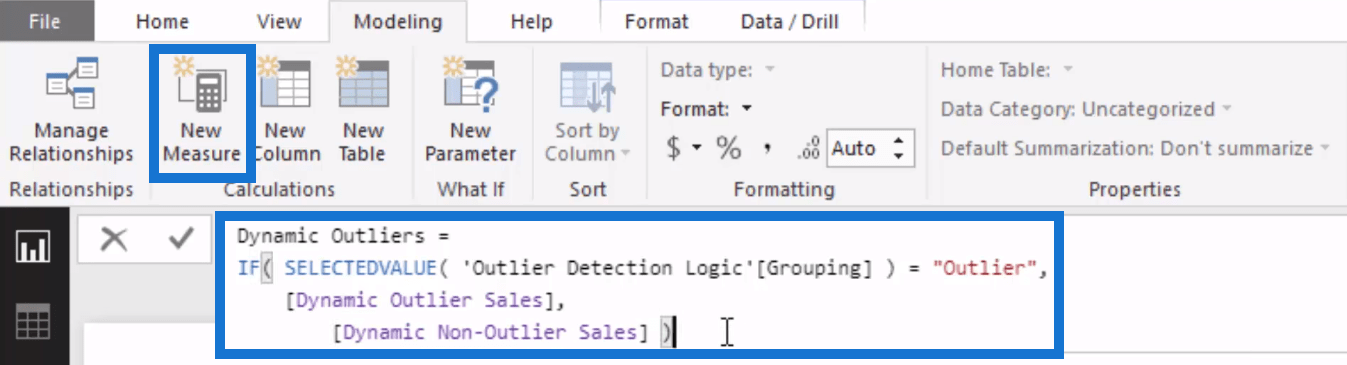Open the File menu
The image size is (1347, 365).
click(44, 21)
